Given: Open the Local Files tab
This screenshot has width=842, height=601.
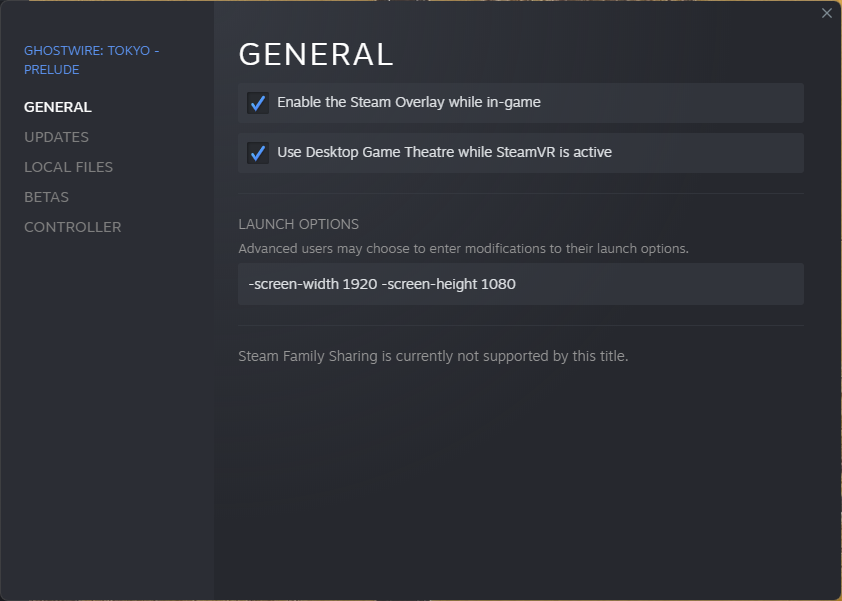Looking at the screenshot, I should [68, 167].
